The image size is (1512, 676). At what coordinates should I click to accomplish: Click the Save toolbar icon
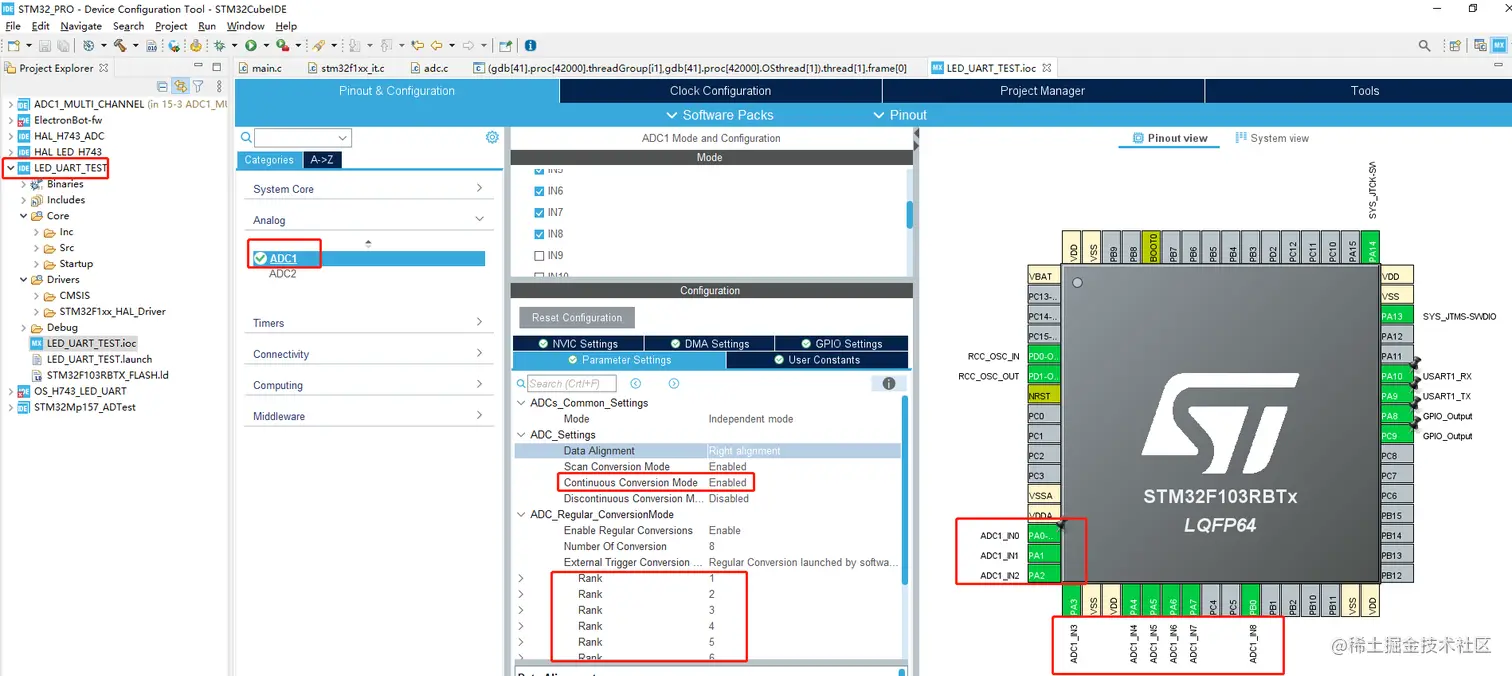46,46
